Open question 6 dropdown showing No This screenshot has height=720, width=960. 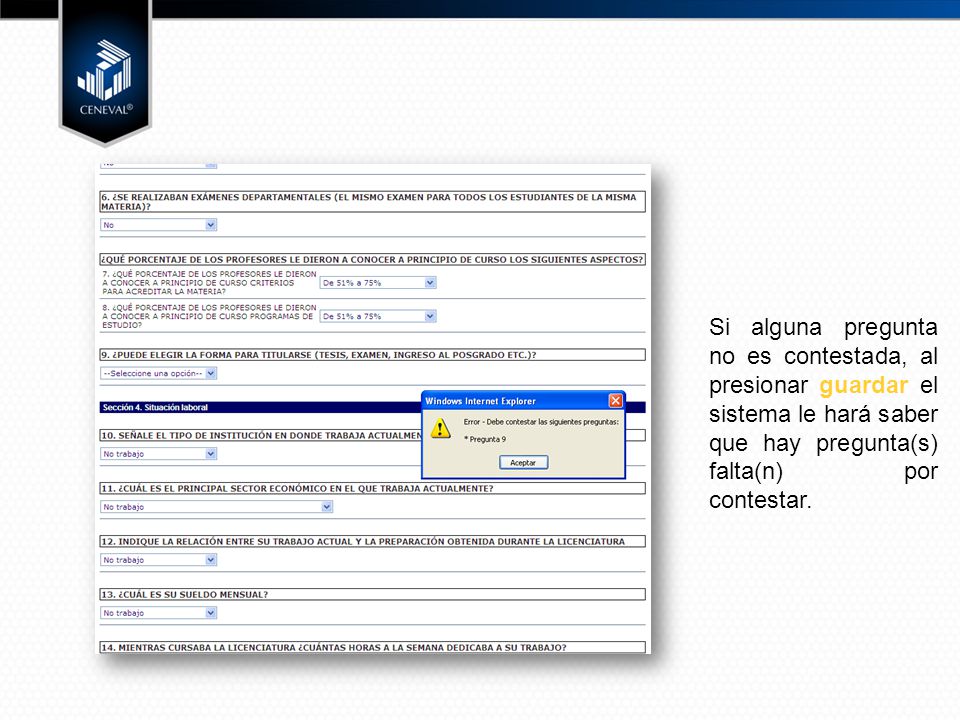[159, 225]
